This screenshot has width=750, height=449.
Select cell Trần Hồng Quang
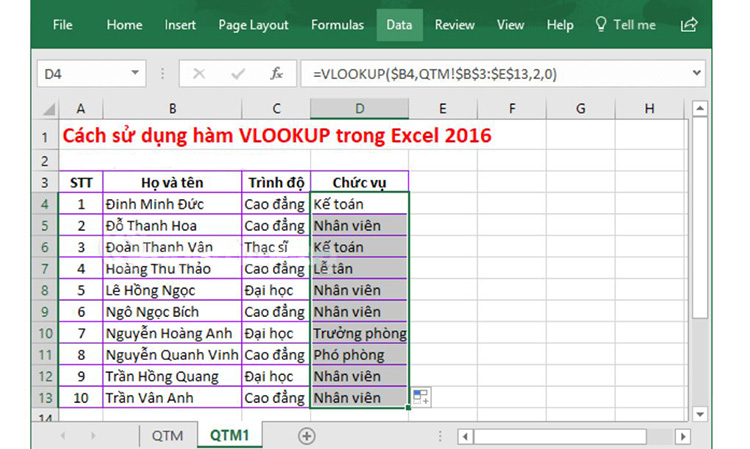(172, 376)
